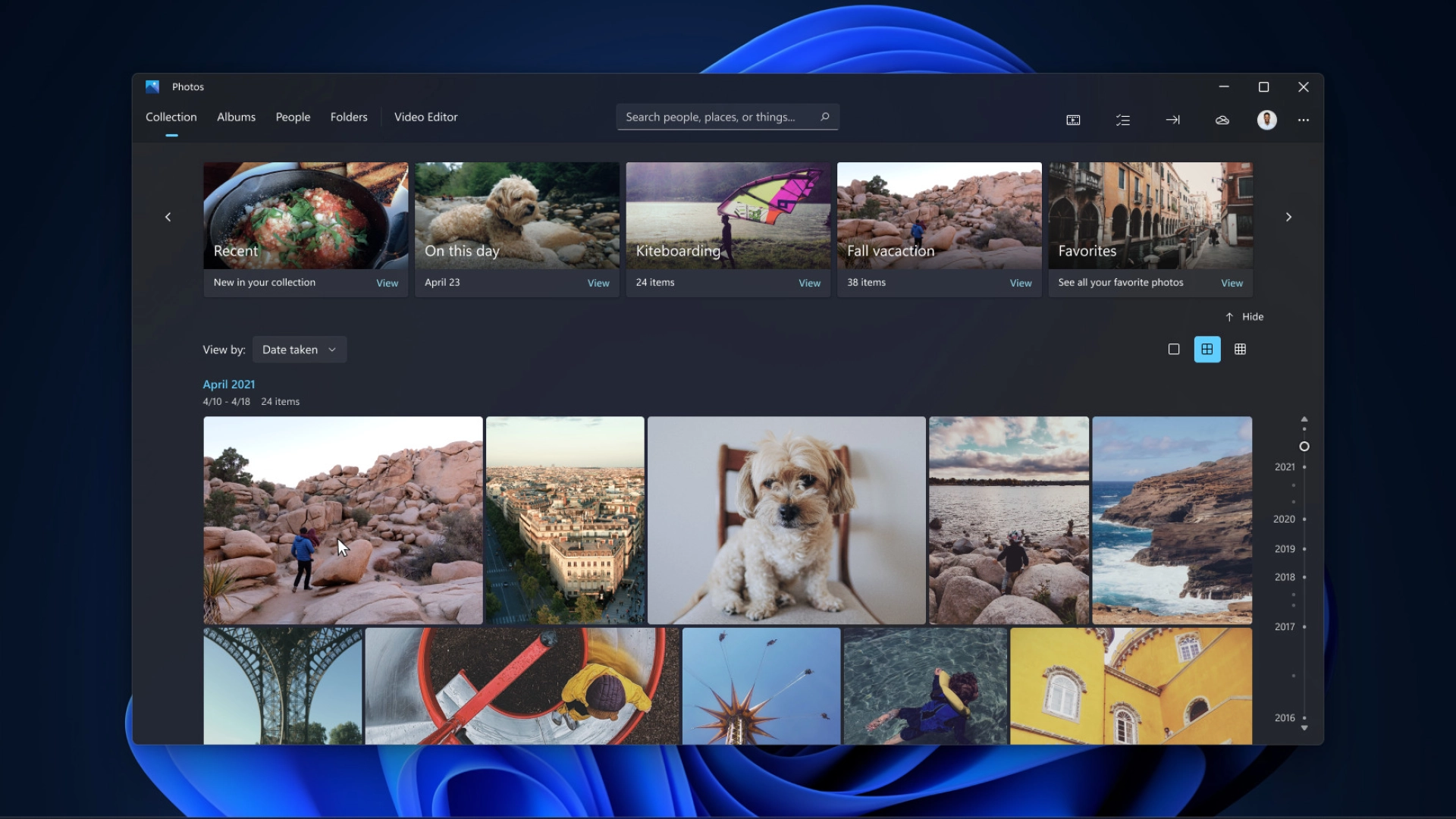Open the Date taken dropdown
Screen dimensions: 1456x819
click(x=299, y=350)
